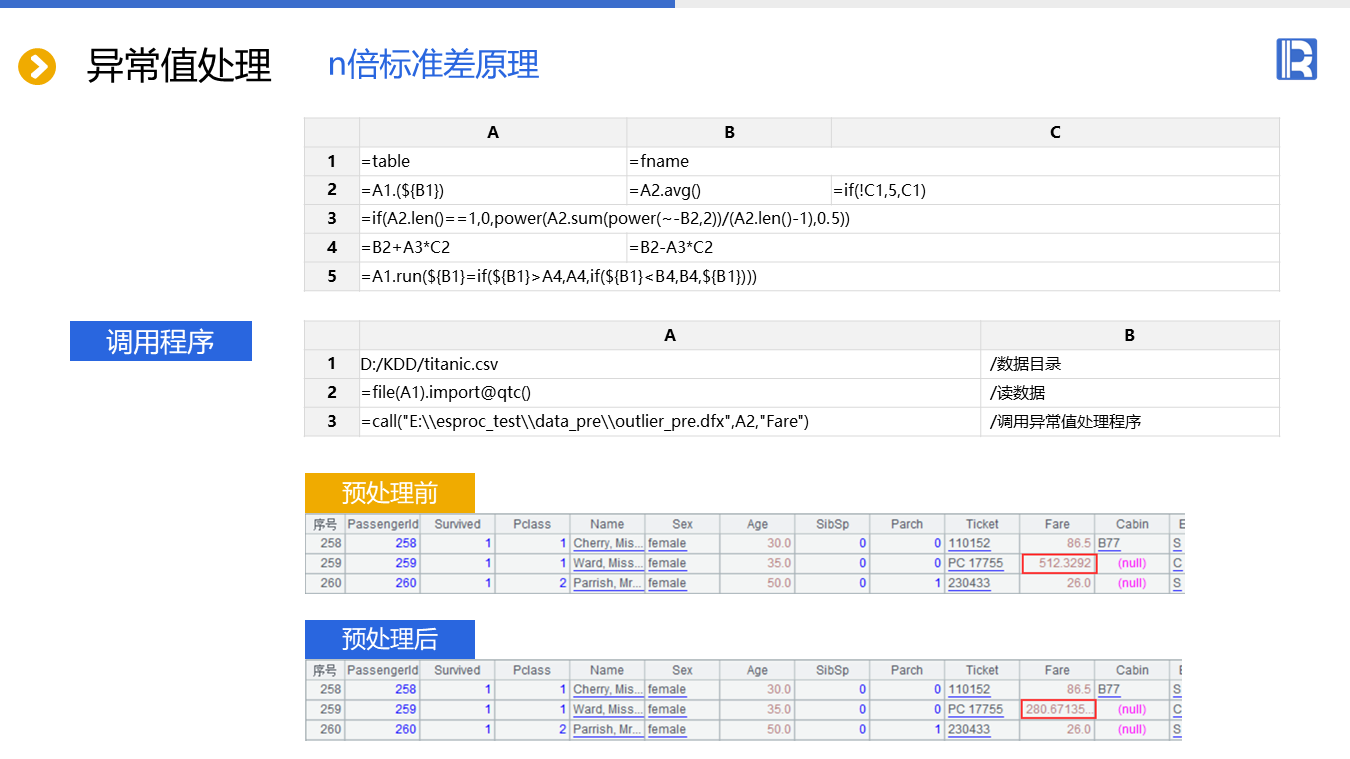Open the PC 17755 ticket link in 预处理前 table
The height and width of the screenshot is (759, 1350).
(x=975, y=563)
